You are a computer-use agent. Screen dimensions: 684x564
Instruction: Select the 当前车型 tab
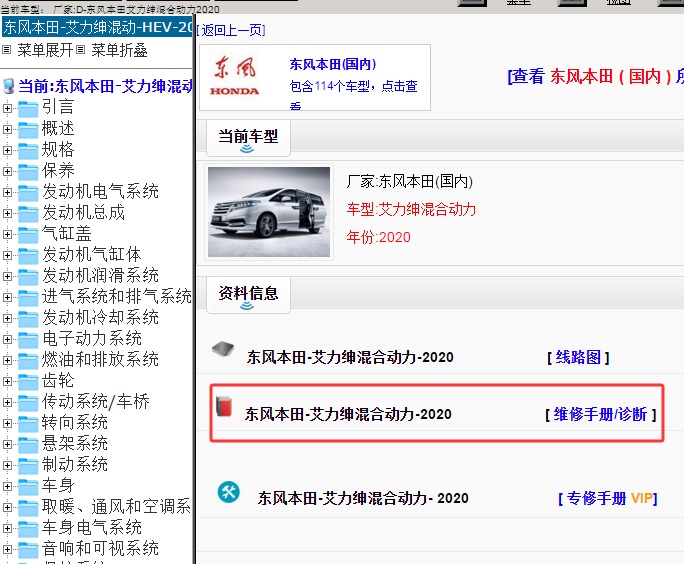[x=248, y=138]
